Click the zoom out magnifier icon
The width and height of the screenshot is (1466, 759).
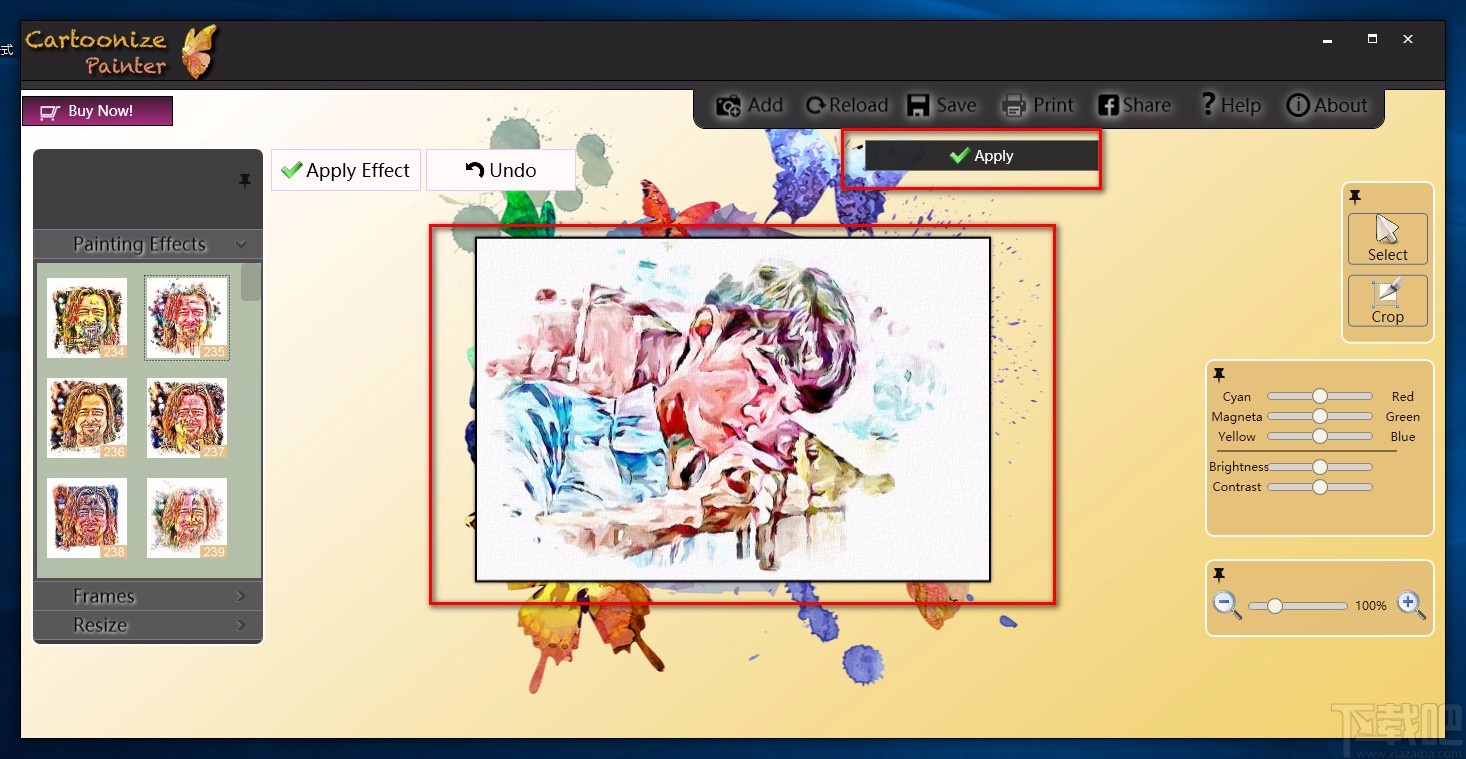1227,606
